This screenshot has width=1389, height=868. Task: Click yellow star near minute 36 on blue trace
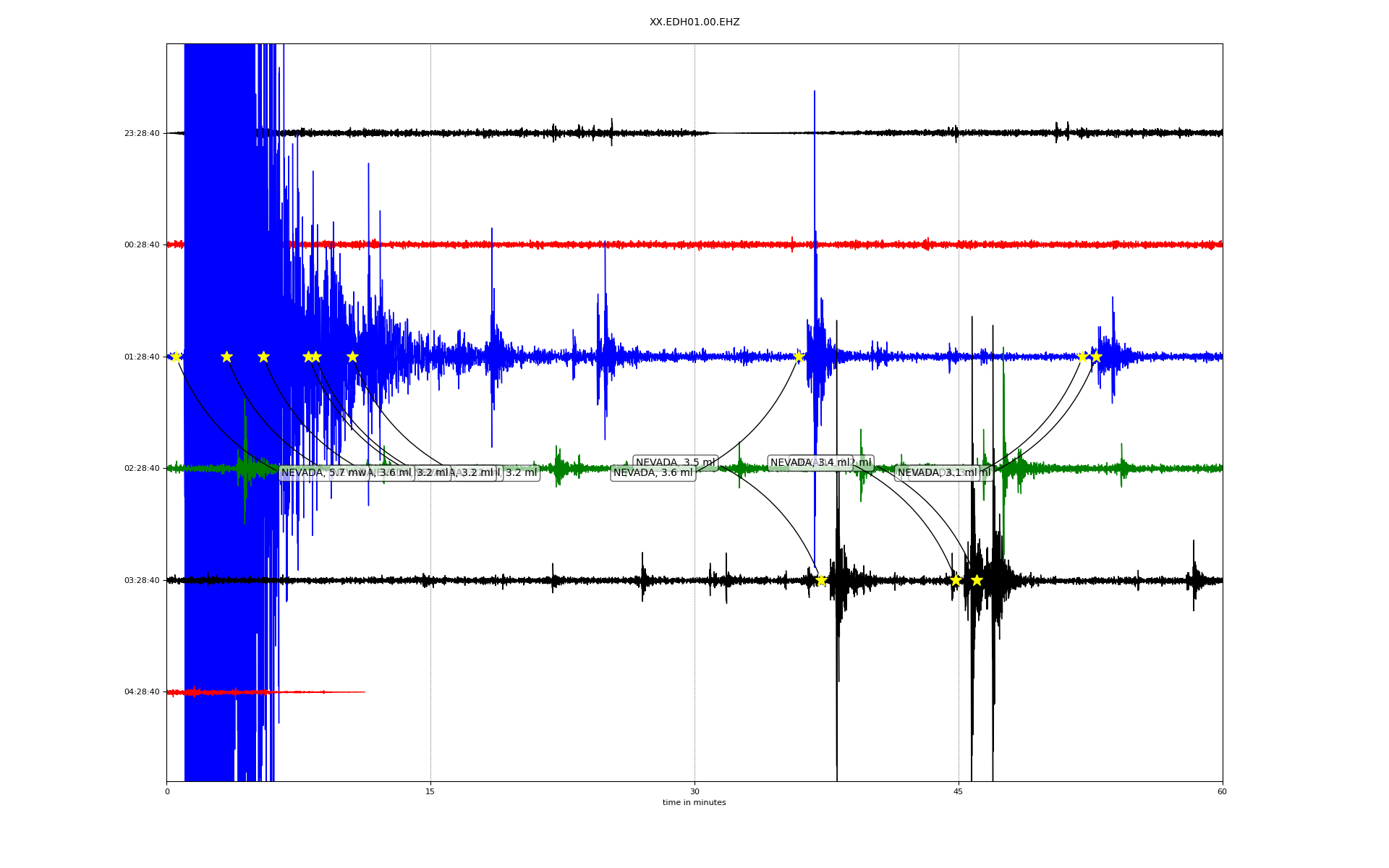click(x=799, y=357)
